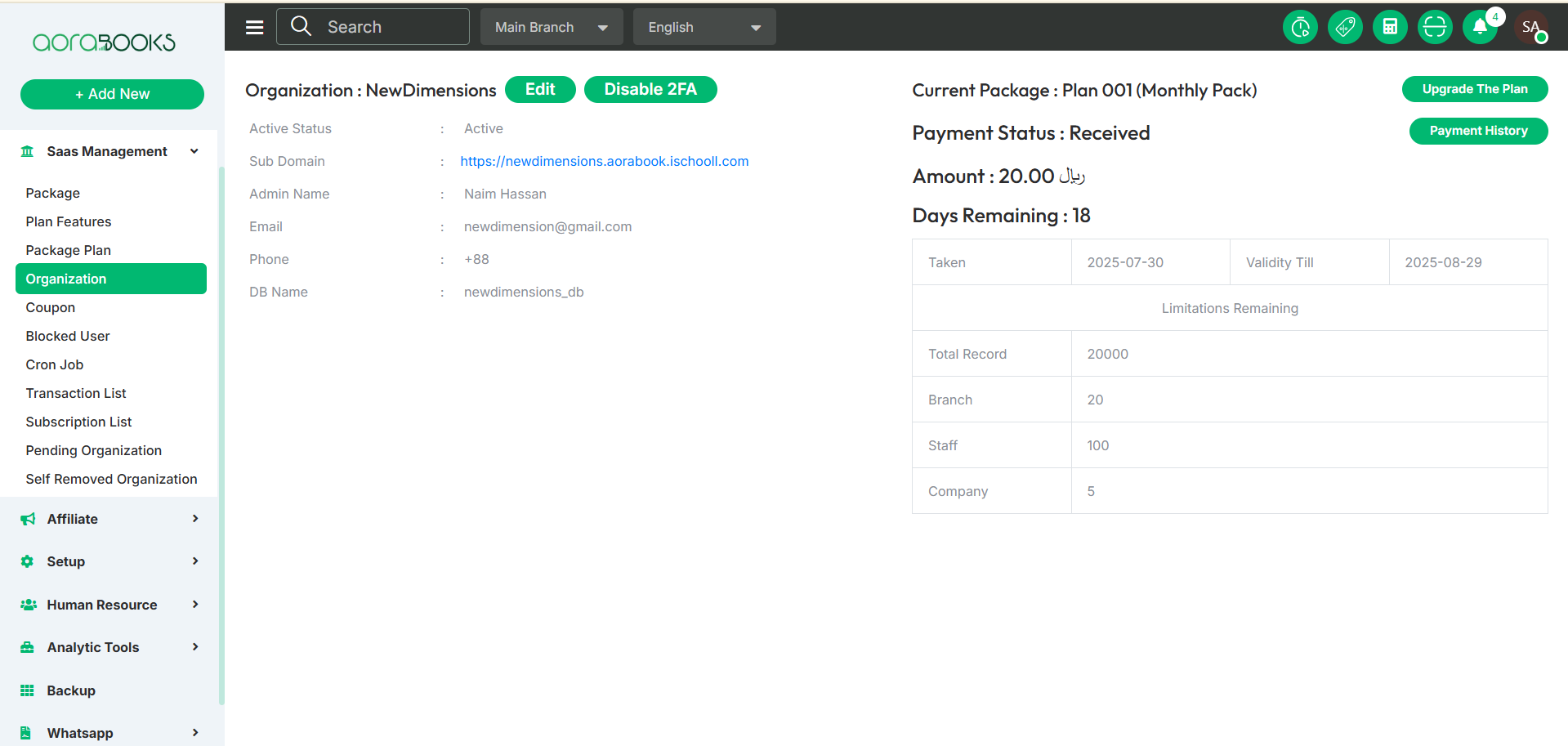Click the Human Resource people icon
Screen dimensions: 1568x746
[x=28, y=605]
